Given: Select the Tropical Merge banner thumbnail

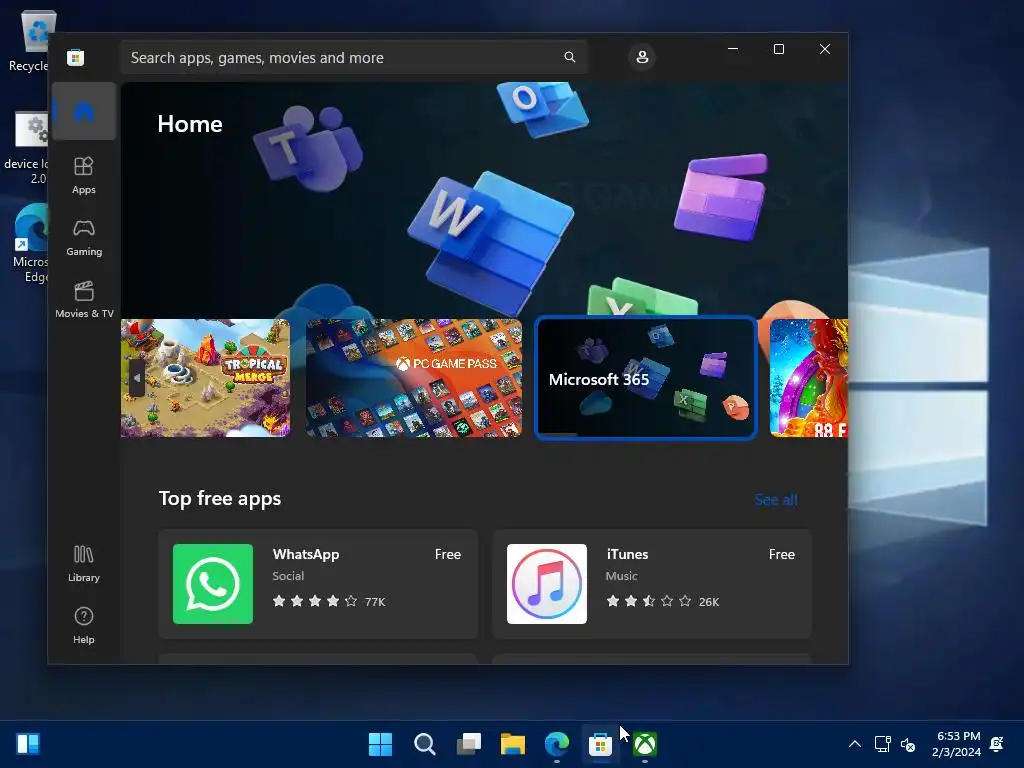Looking at the screenshot, I should pyautogui.click(x=205, y=378).
